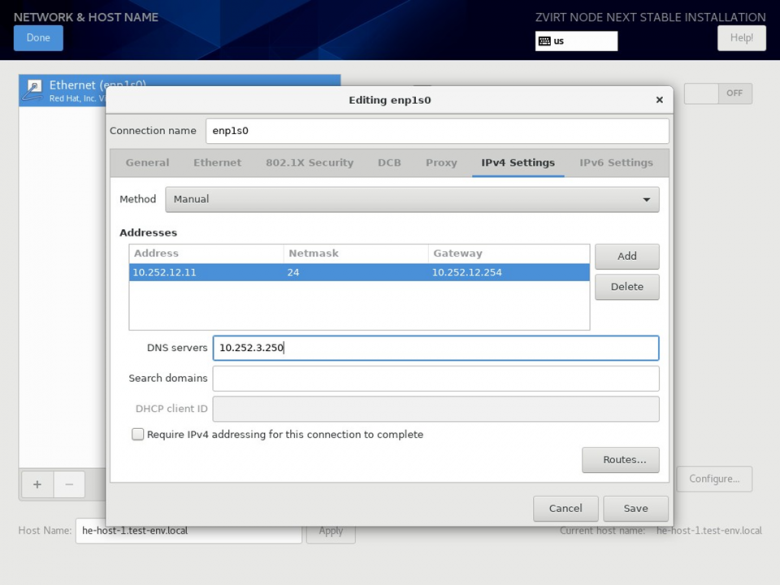Open the Proxy tab
The height and width of the screenshot is (585, 780).
coord(441,163)
